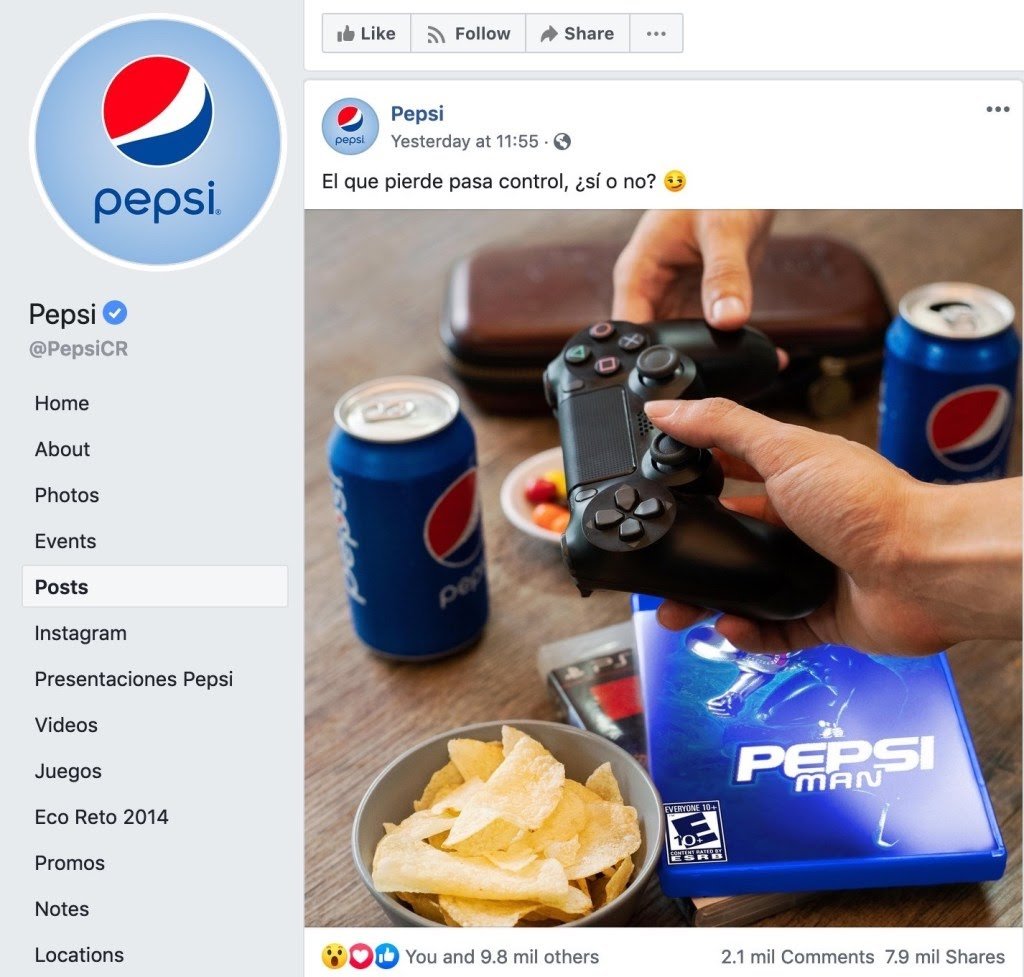The image size is (1024, 977).
Task: Open the large Pepsi profile picture
Action: point(157,142)
